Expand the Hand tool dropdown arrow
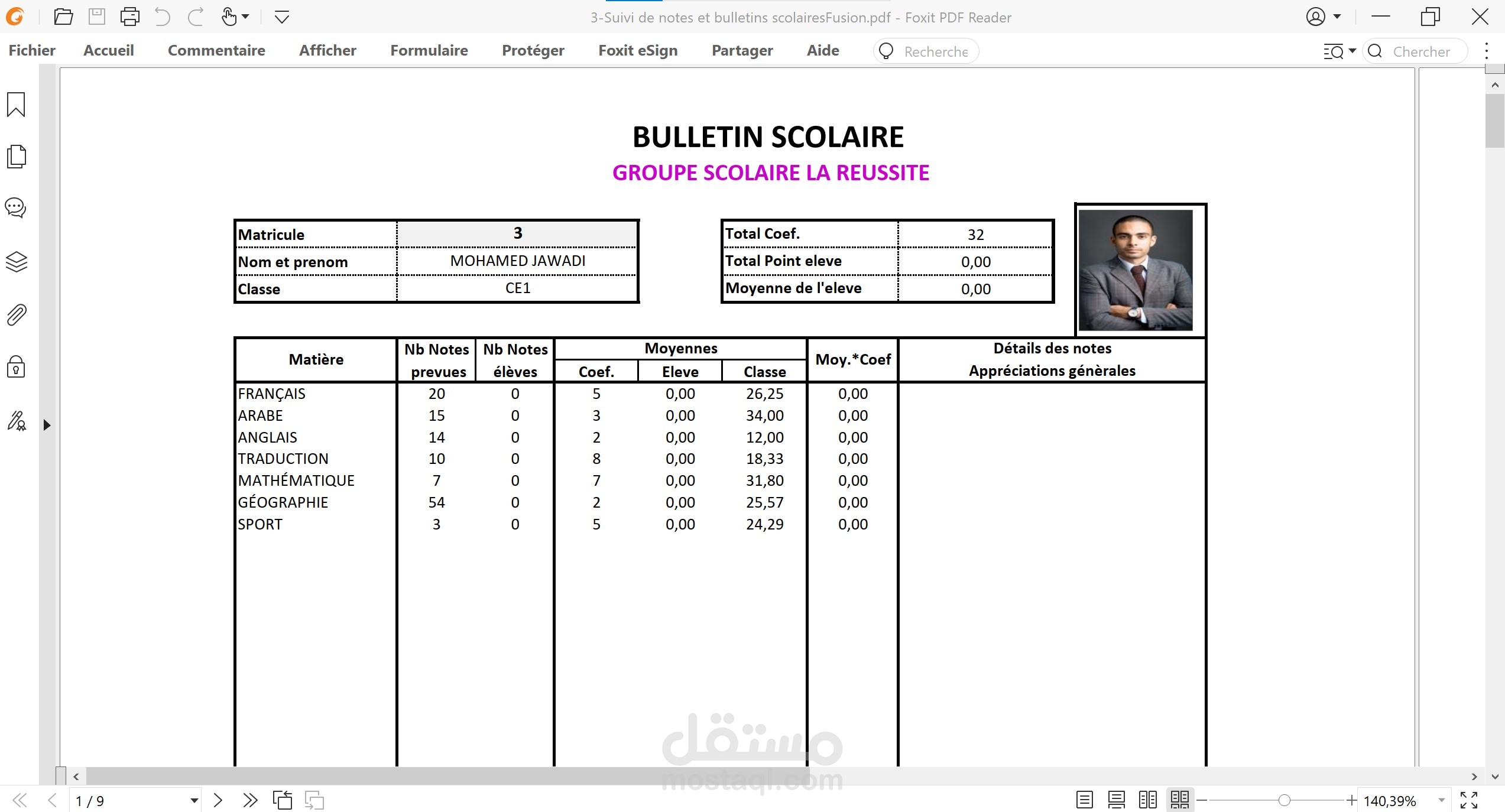The height and width of the screenshot is (812, 1505). [x=246, y=17]
